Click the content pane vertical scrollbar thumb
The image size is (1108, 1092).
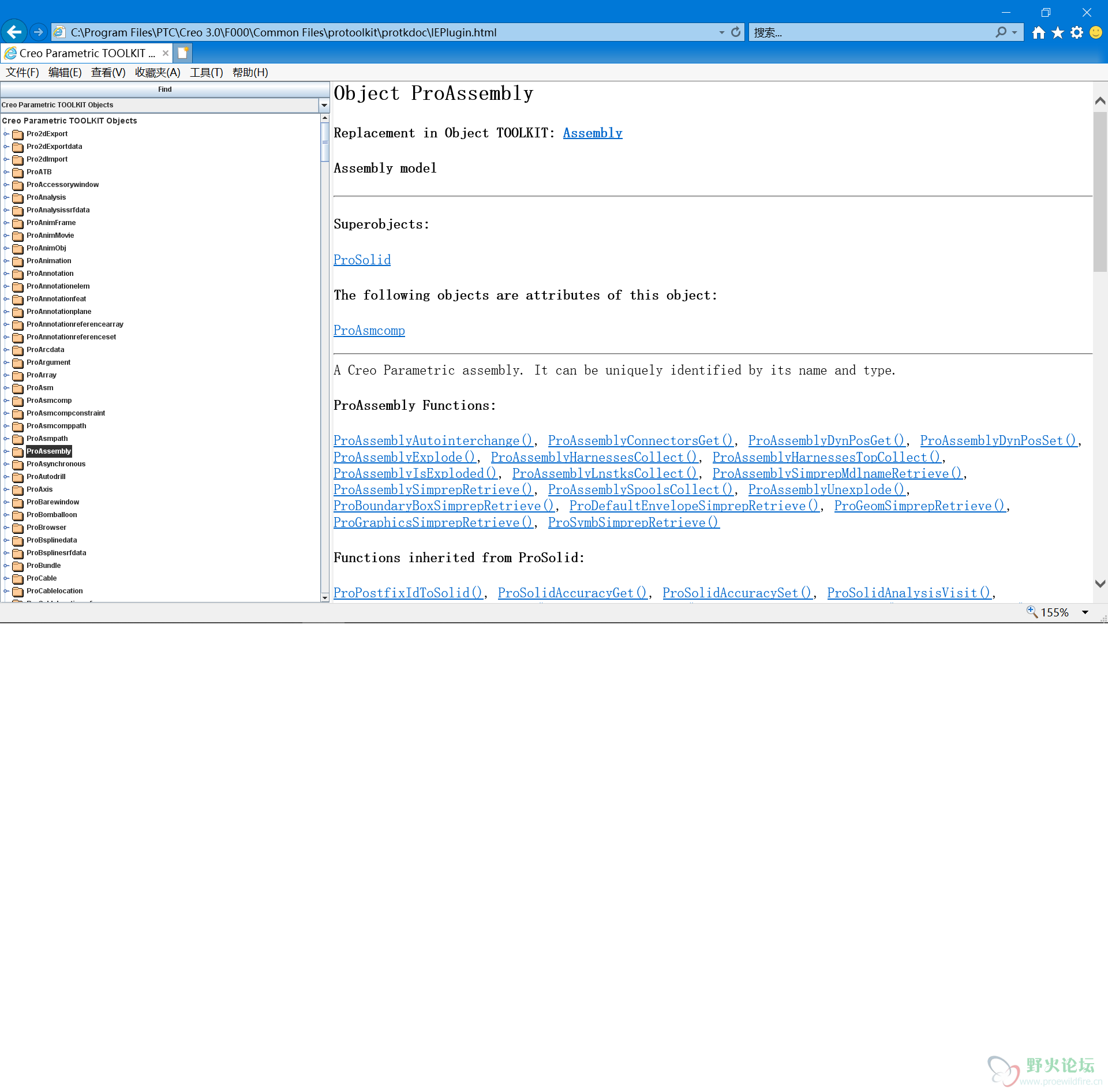click(1100, 192)
